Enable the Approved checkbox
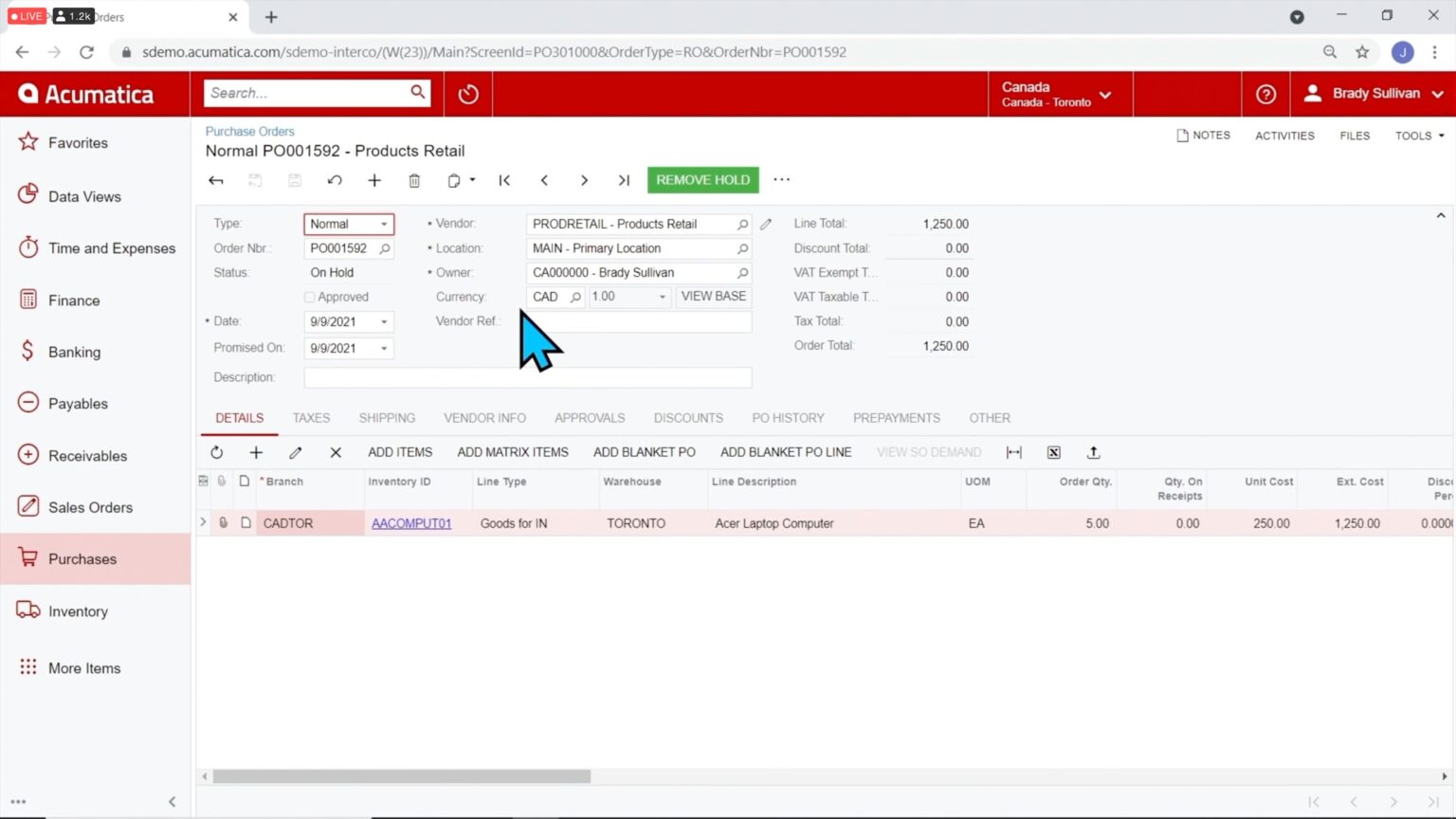The image size is (1456, 819). point(309,297)
